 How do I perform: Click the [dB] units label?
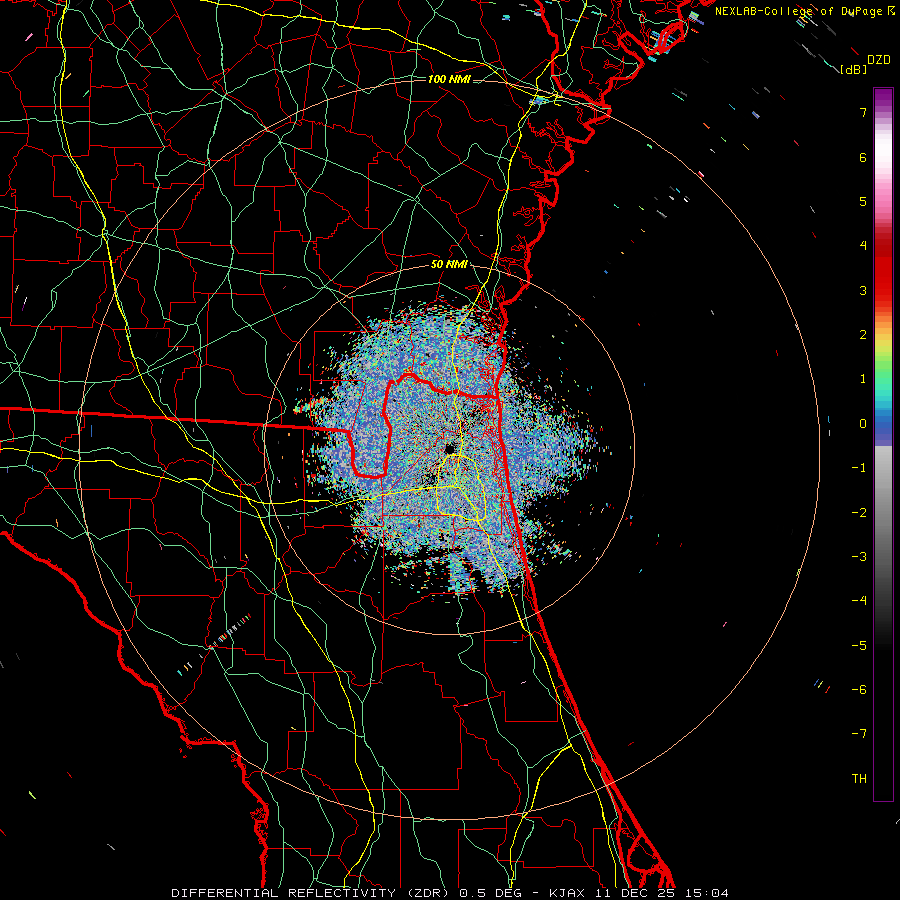854,69
